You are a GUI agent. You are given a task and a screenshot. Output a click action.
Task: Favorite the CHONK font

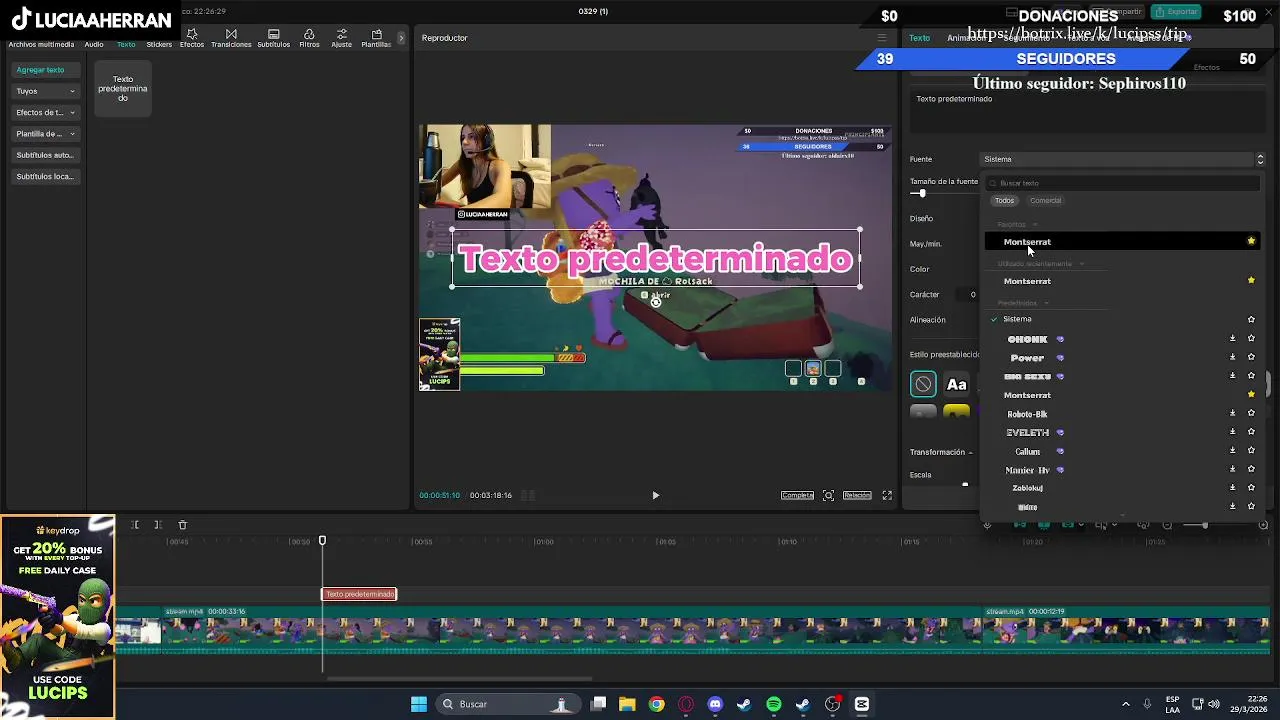(1251, 339)
